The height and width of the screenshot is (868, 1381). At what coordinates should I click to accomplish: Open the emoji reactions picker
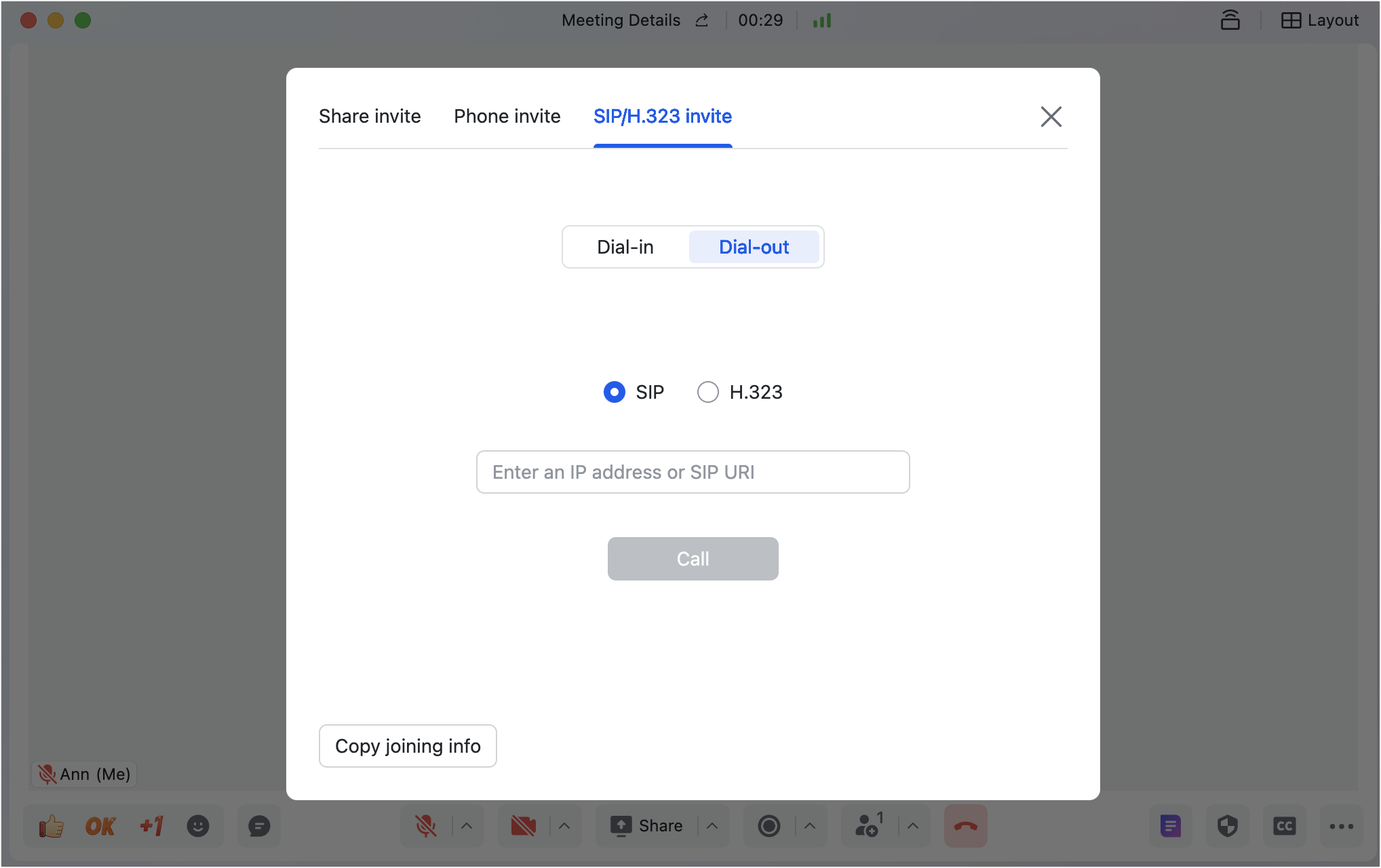click(x=198, y=826)
